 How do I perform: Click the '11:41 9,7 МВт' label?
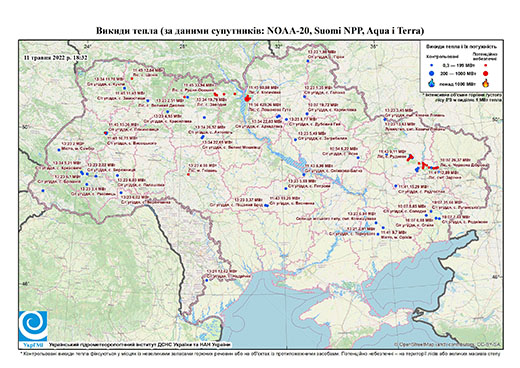tap(394, 232)
